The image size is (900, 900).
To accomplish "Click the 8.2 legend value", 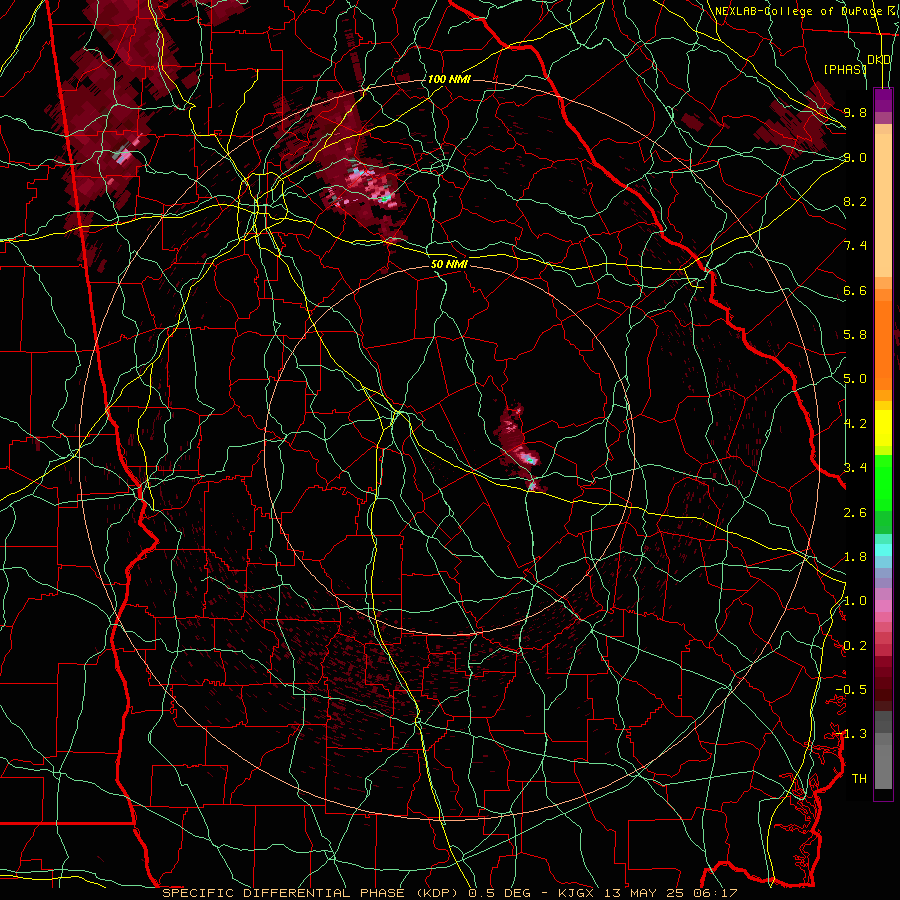I will click(855, 201).
